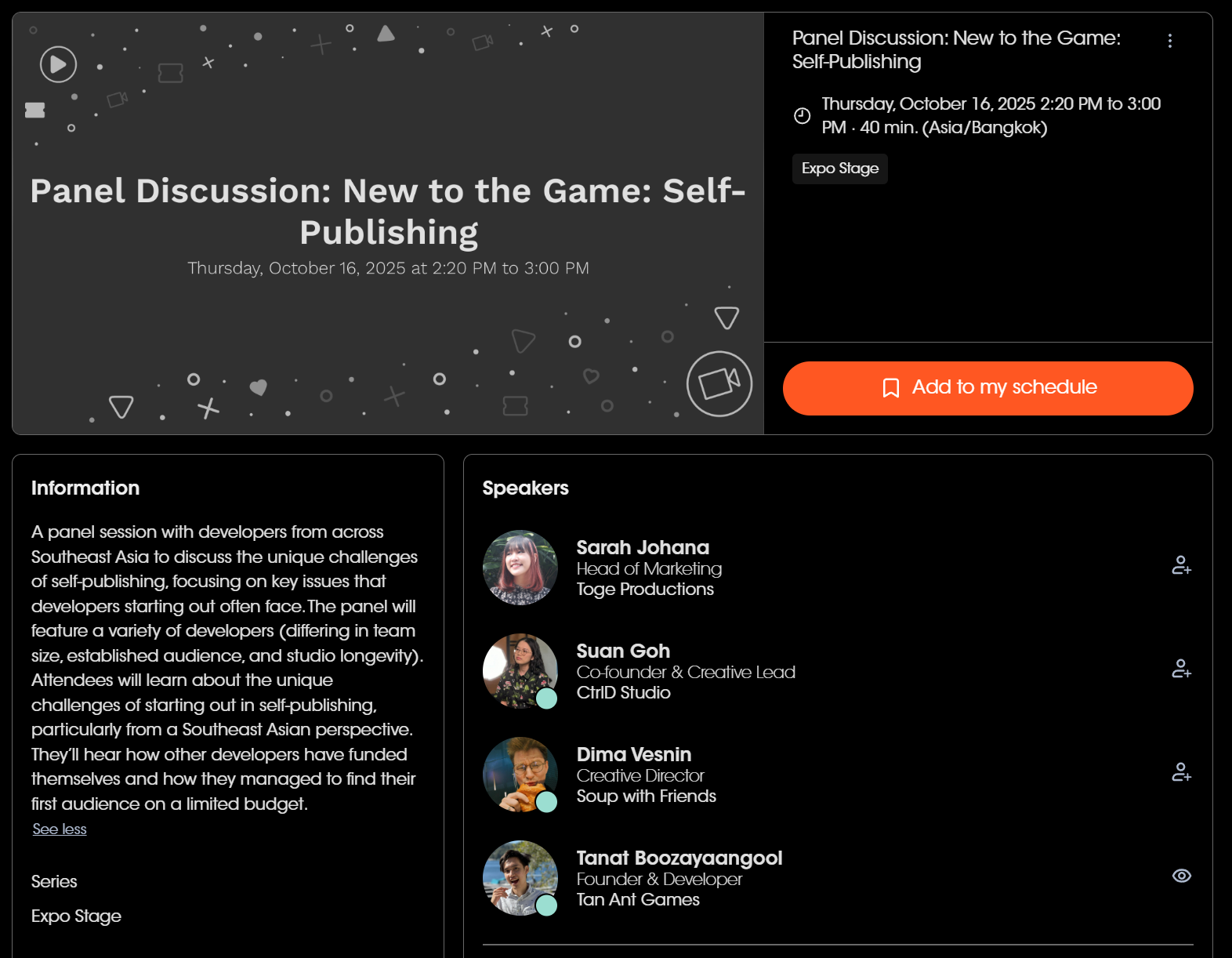Open Dima Vesnin's profile photo
The image size is (1232, 958).
tap(520, 775)
